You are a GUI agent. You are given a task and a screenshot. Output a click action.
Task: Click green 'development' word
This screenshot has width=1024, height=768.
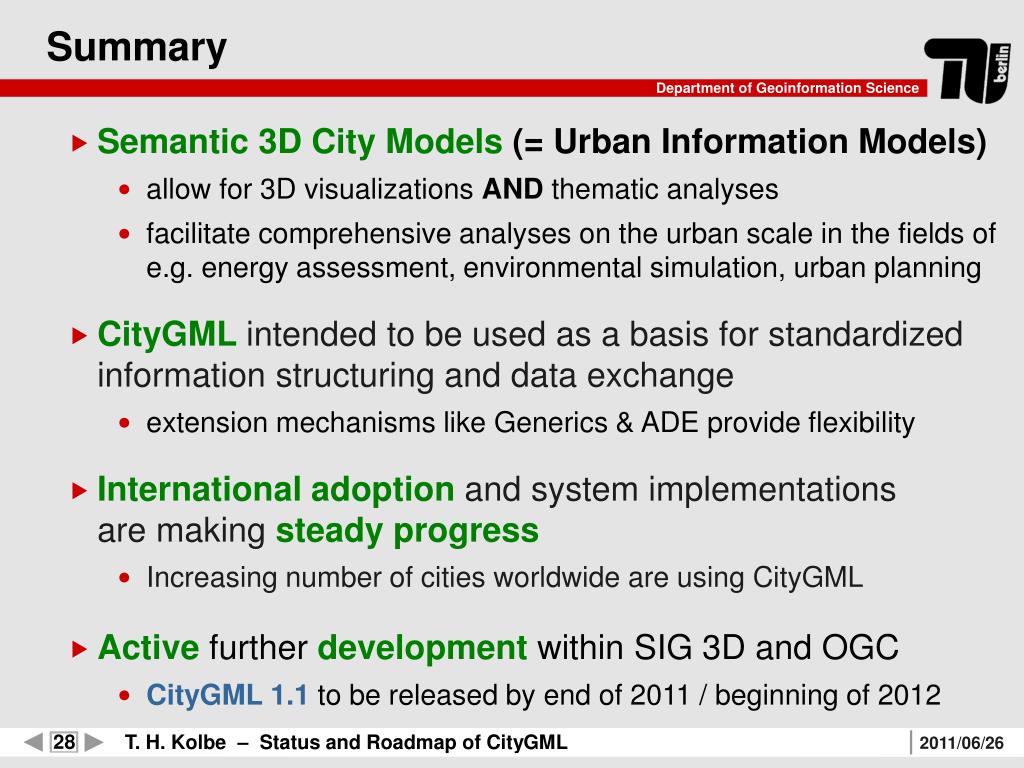[x=422, y=648]
